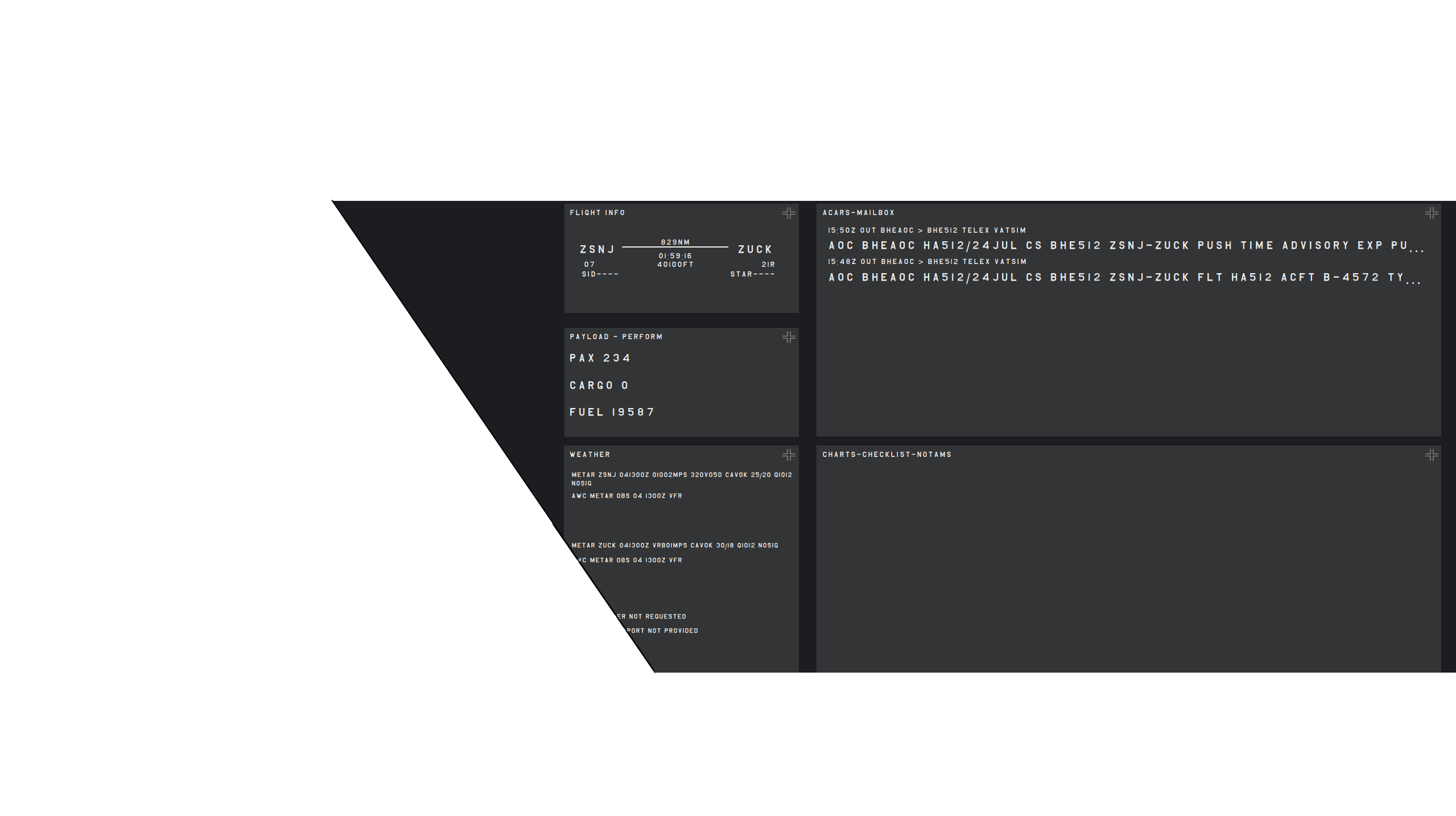
Task: Click AWC METAR OBS line under ZSNJ
Action: pyautogui.click(x=626, y=496)
